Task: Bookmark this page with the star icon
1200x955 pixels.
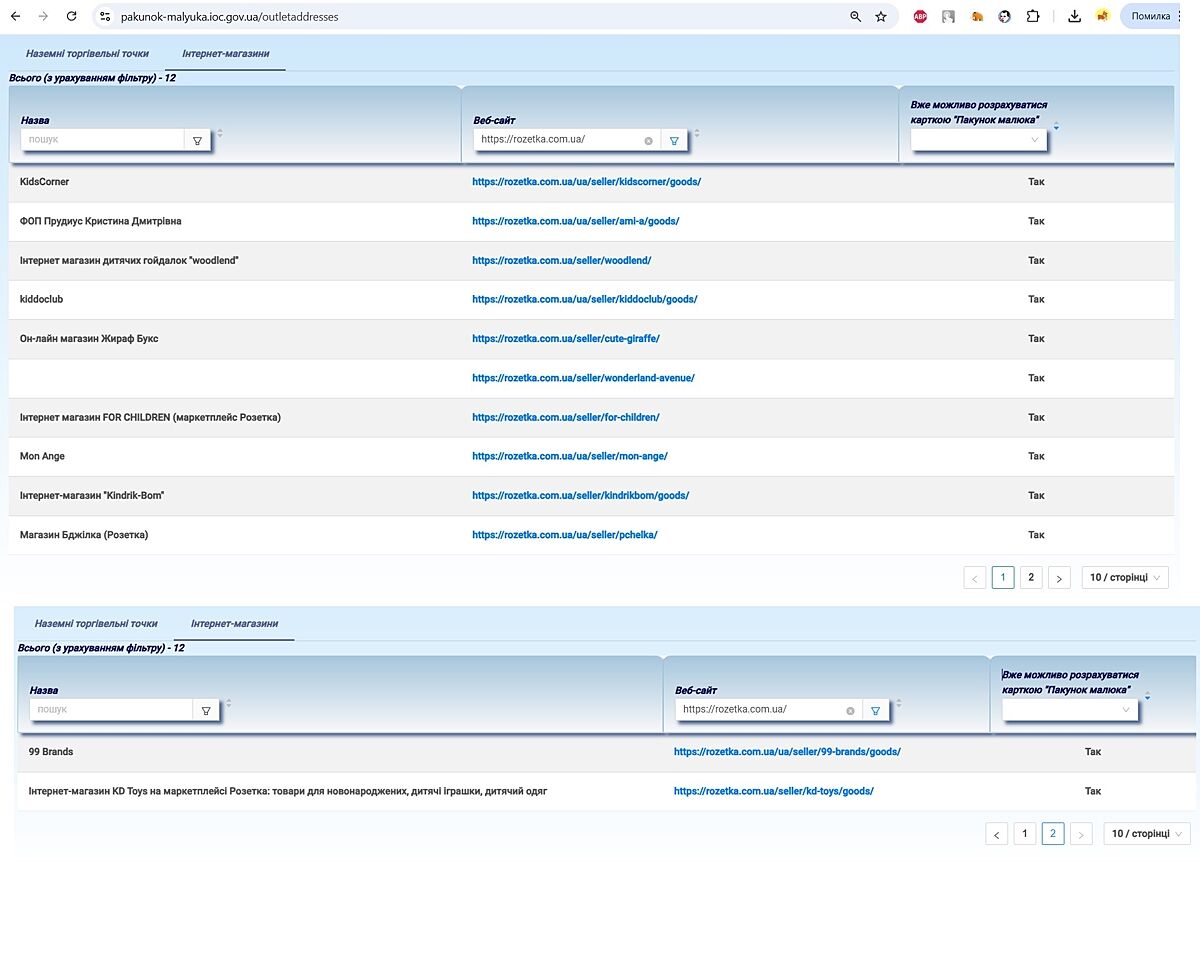Action: point(881,16)
